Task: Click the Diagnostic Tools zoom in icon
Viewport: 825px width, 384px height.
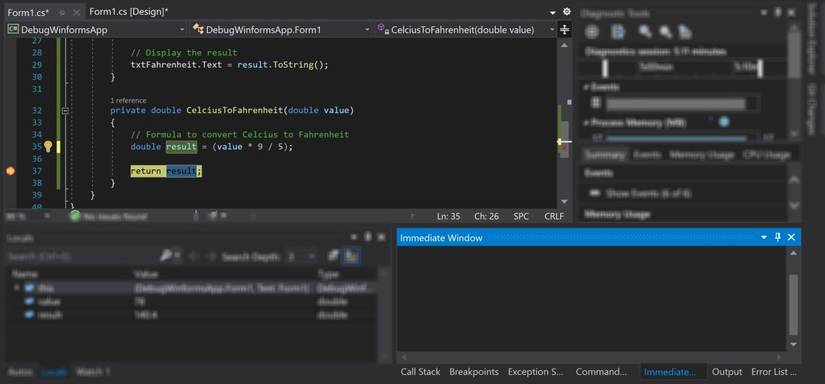Action: [x=645, y=32]
